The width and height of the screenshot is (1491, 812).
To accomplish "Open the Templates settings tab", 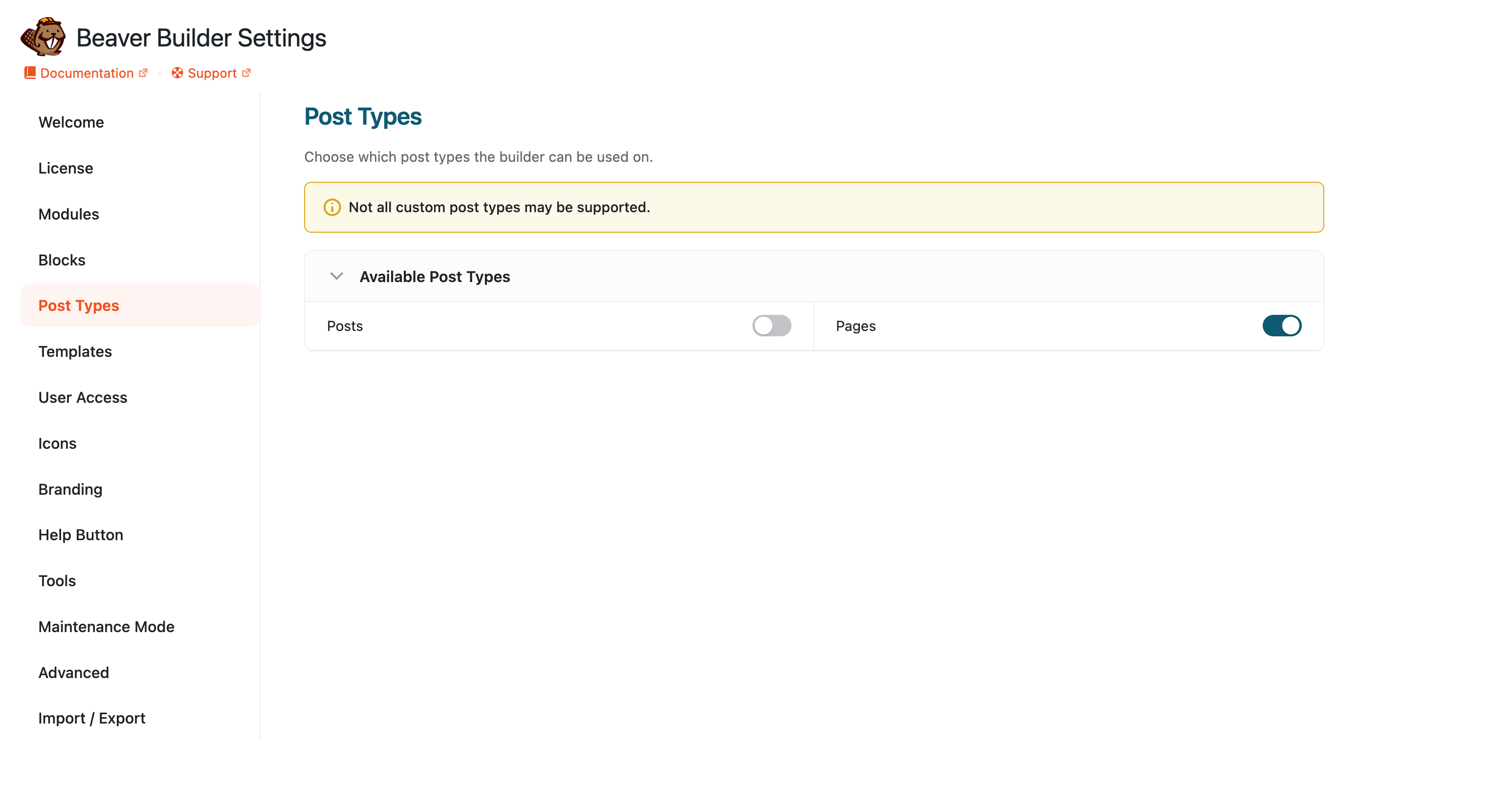I will (140, 351).
